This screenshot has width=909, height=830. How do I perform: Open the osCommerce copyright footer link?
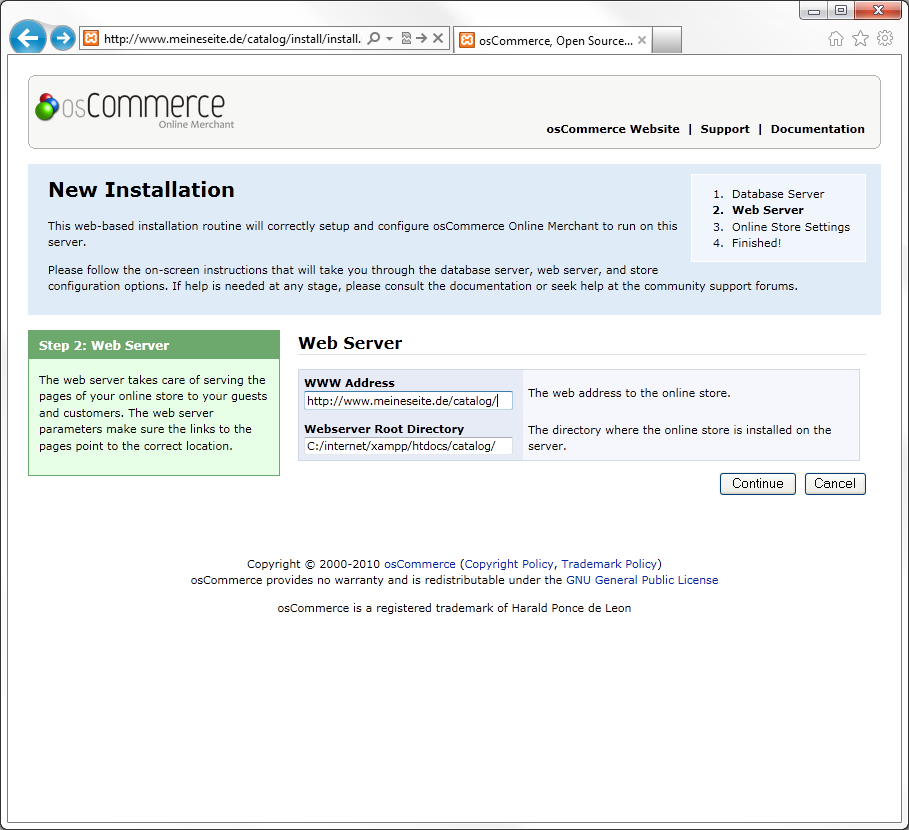(x=420, y=564)
